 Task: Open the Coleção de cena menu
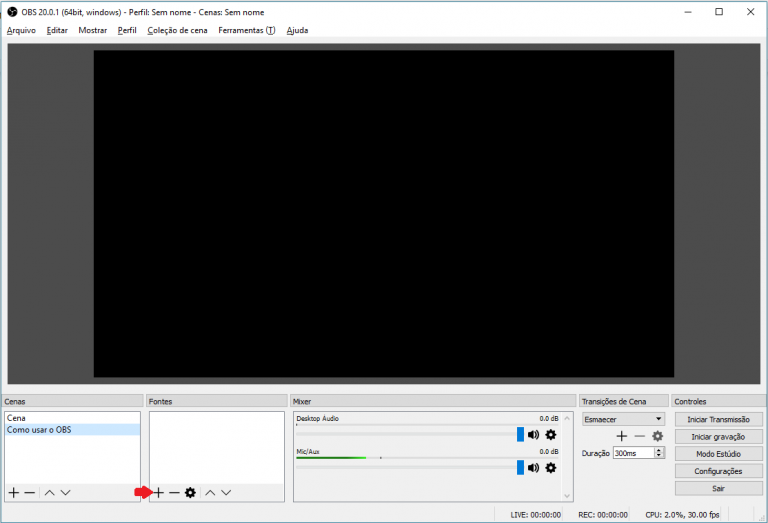point(177,30)
